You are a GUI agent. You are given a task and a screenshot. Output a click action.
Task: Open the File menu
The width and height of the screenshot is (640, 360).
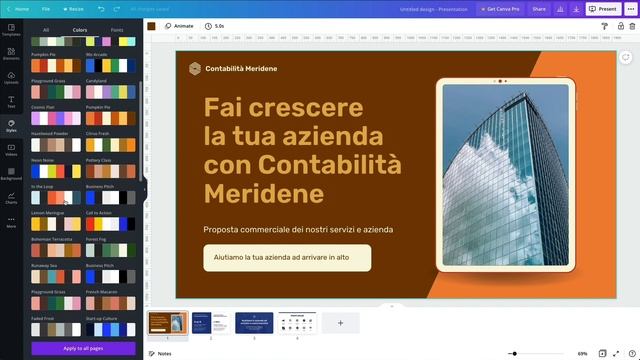coord(46,9)
